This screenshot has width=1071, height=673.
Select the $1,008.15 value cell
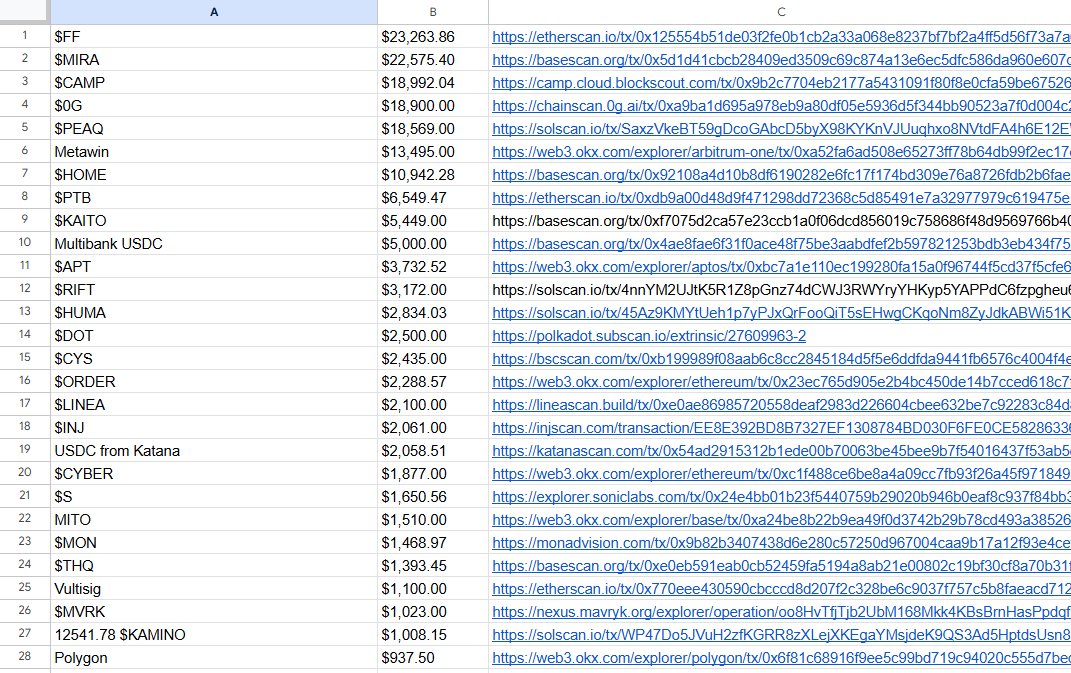[x=433, y=635]
